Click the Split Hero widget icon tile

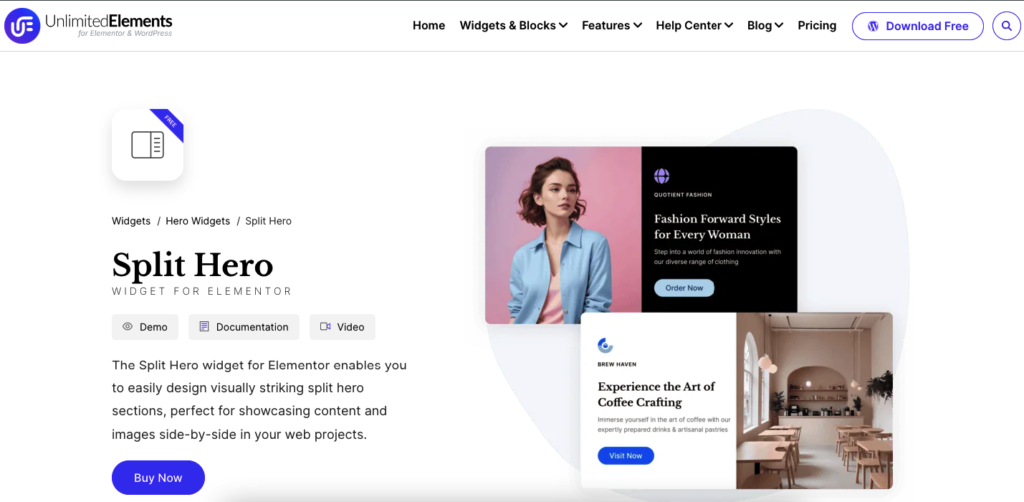(148, 144)
